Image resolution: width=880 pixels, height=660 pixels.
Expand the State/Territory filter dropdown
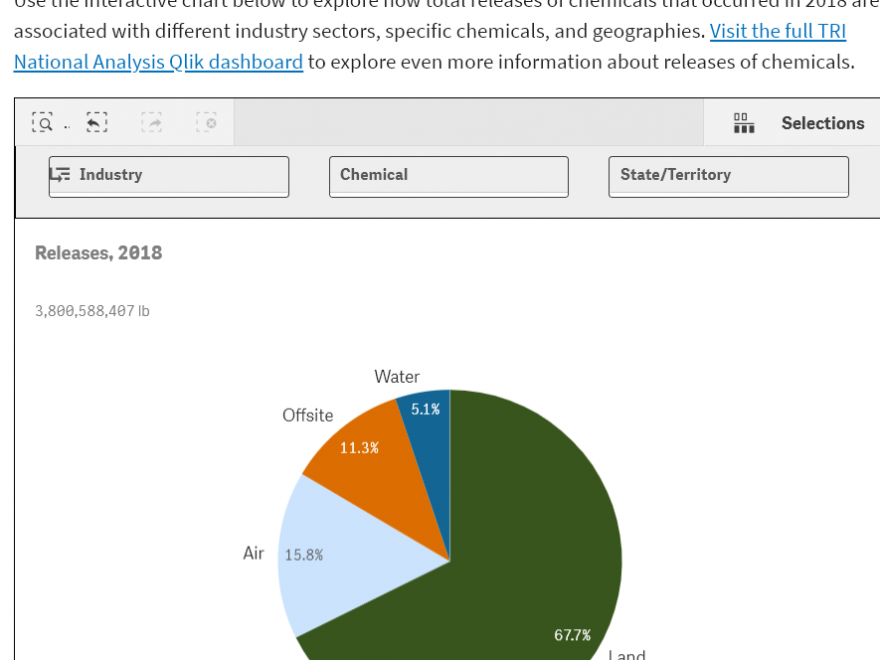[x=728, y=177]
